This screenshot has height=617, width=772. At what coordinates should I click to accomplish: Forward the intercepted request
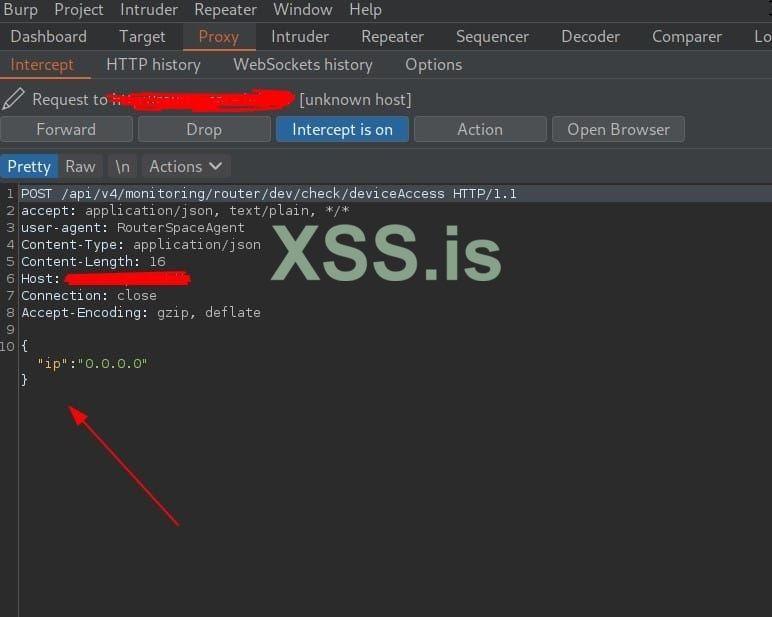click(66, 130)
